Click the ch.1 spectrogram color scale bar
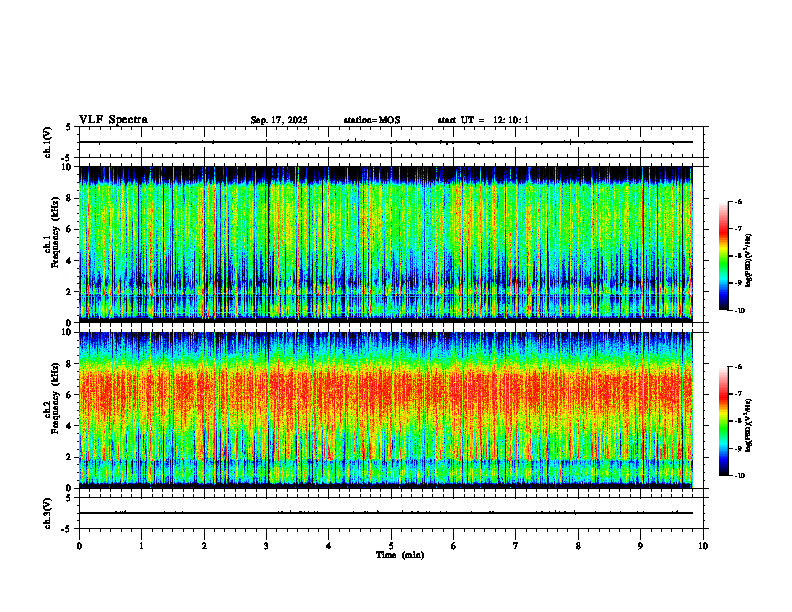 [724, 256]
